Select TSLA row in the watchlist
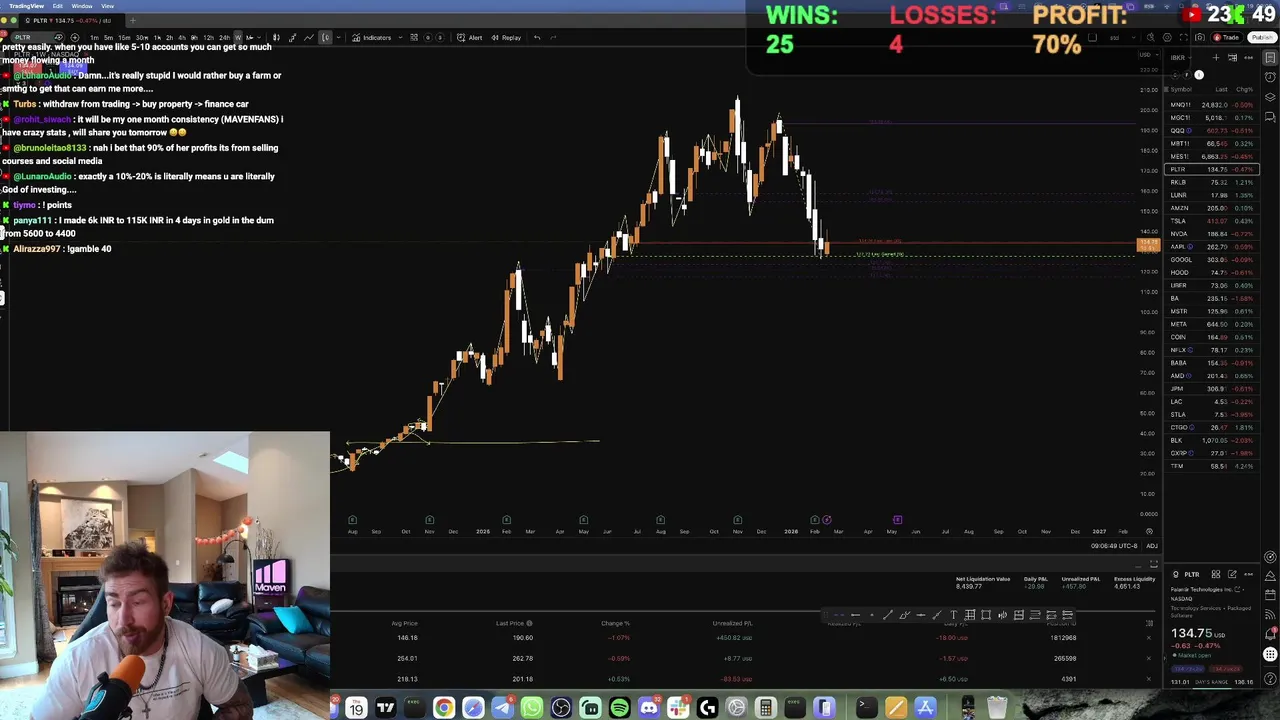 [x=1211, y=221]
